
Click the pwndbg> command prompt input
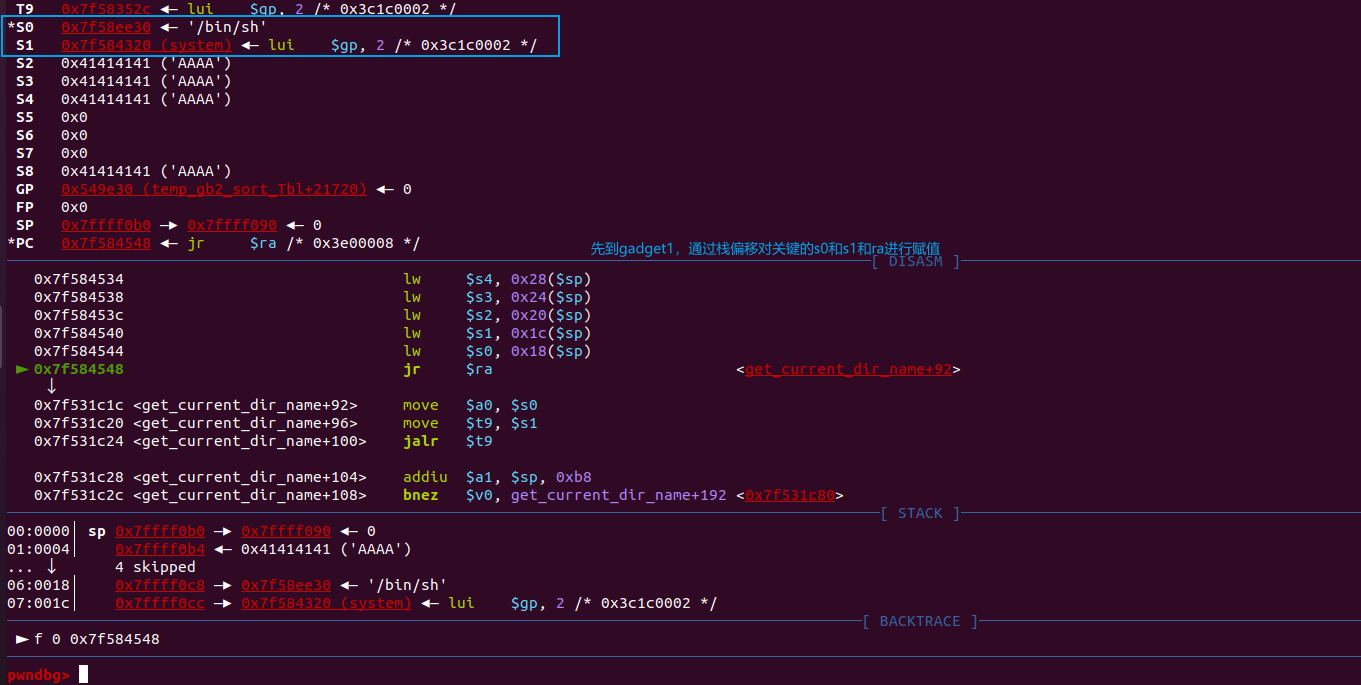(84, 674)
